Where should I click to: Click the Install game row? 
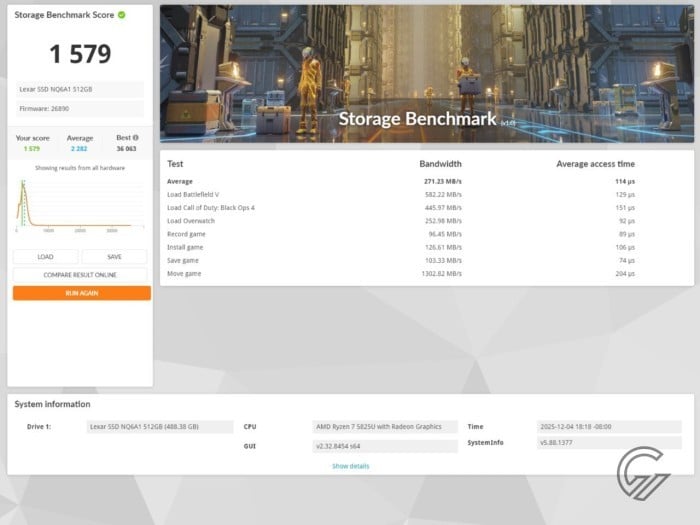click(400, 247)
